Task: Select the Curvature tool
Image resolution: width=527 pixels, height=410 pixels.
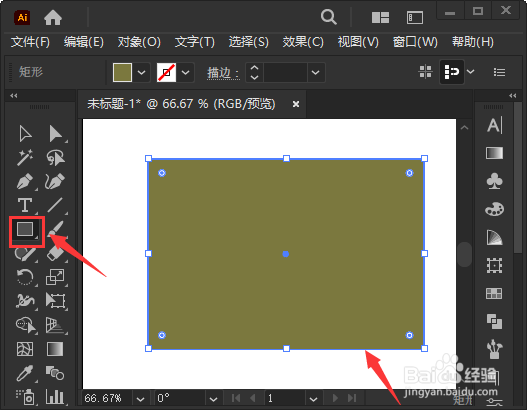Action: [55, 181]
